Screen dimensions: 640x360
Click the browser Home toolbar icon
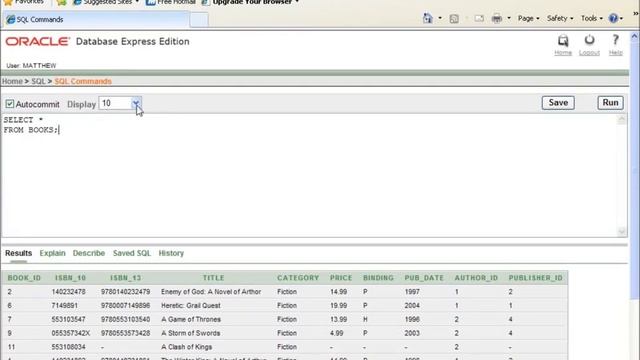427,18
